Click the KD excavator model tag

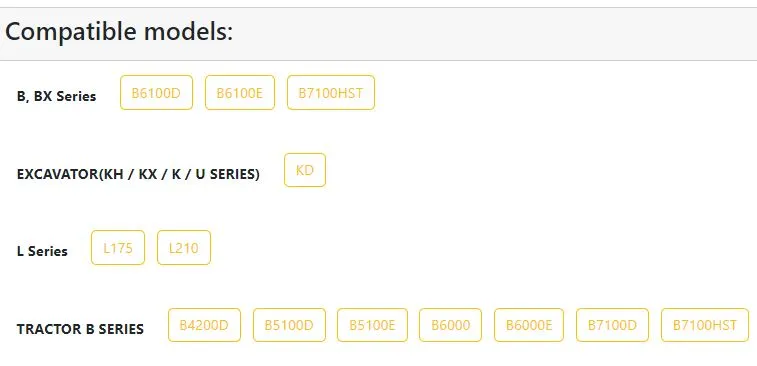pyautogui.click(x=305, y=170)
